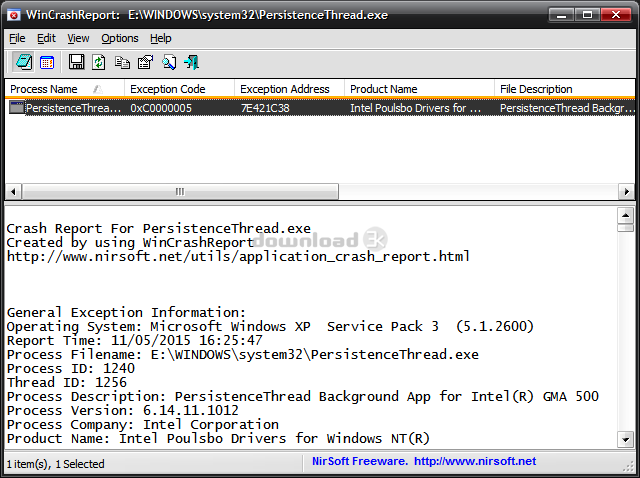Click the 'Thread ID: 1256' line
The width and height of the screenshot is (640, 478).
tap(67, 382)
